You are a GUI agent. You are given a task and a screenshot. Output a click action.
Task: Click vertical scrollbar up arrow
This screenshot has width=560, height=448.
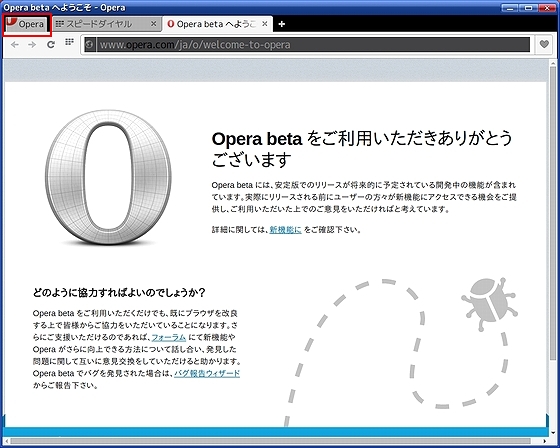[x=553, y=63]
